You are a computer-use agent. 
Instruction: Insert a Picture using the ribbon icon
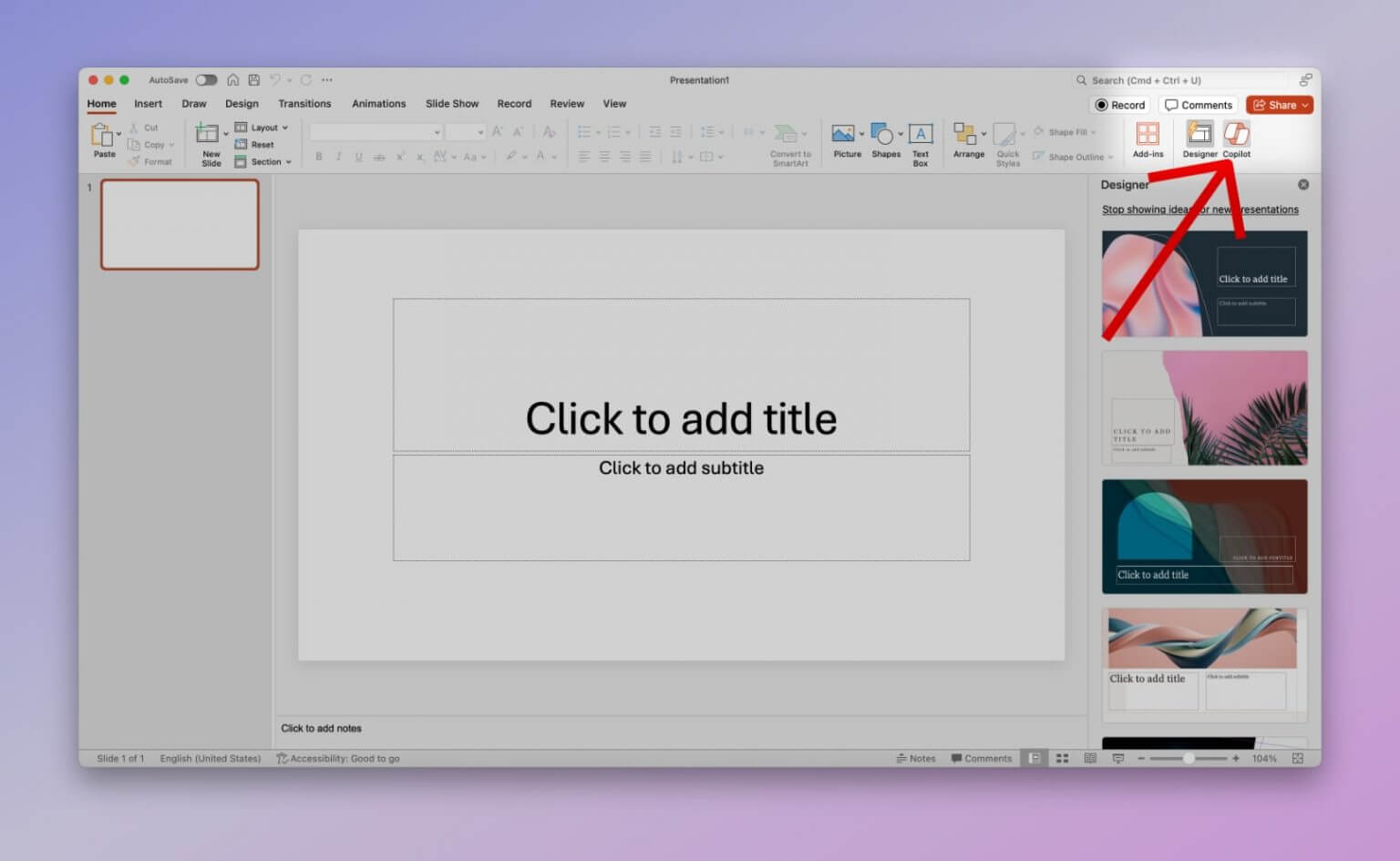pyautogui.click(x=845, y=138)
